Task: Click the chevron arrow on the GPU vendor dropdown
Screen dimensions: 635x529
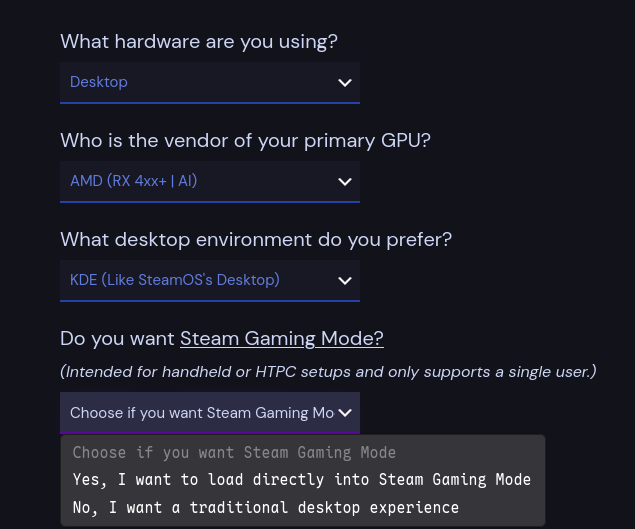Action: (345, 181)
